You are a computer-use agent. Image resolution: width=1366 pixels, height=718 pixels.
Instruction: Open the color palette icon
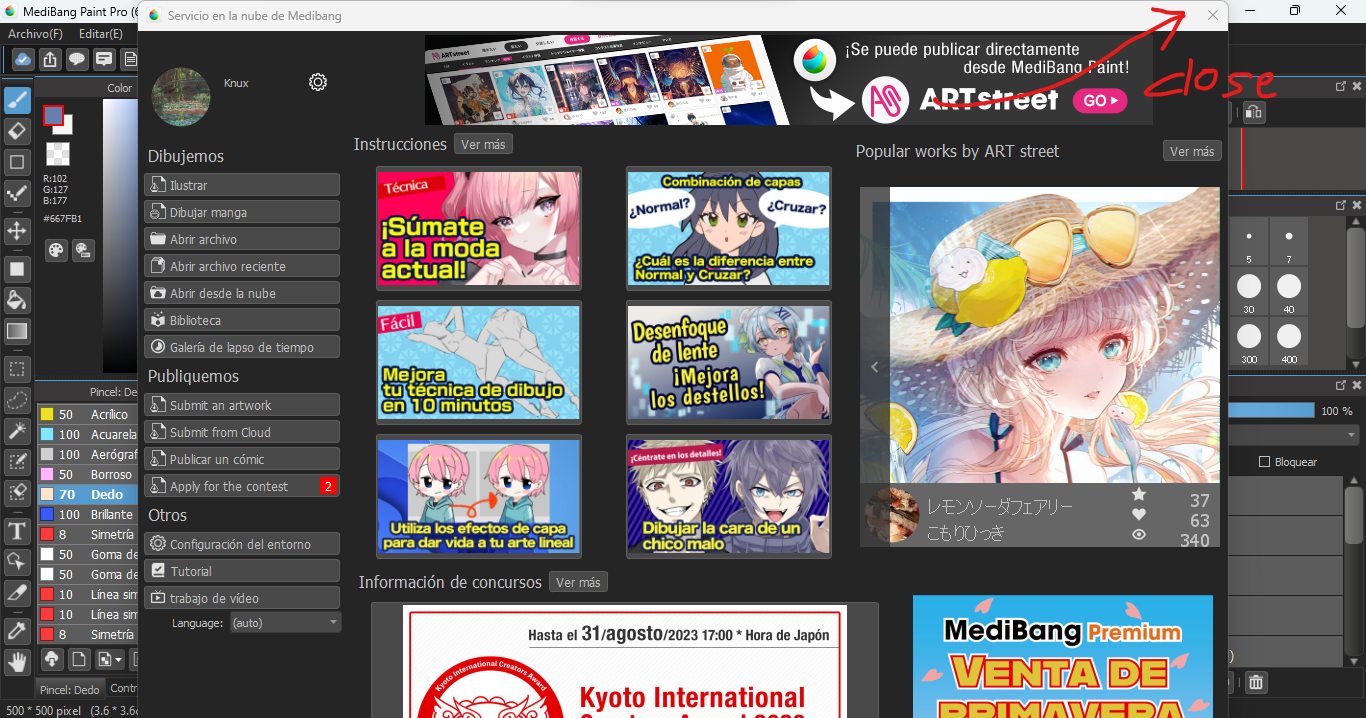click(56, 250)
